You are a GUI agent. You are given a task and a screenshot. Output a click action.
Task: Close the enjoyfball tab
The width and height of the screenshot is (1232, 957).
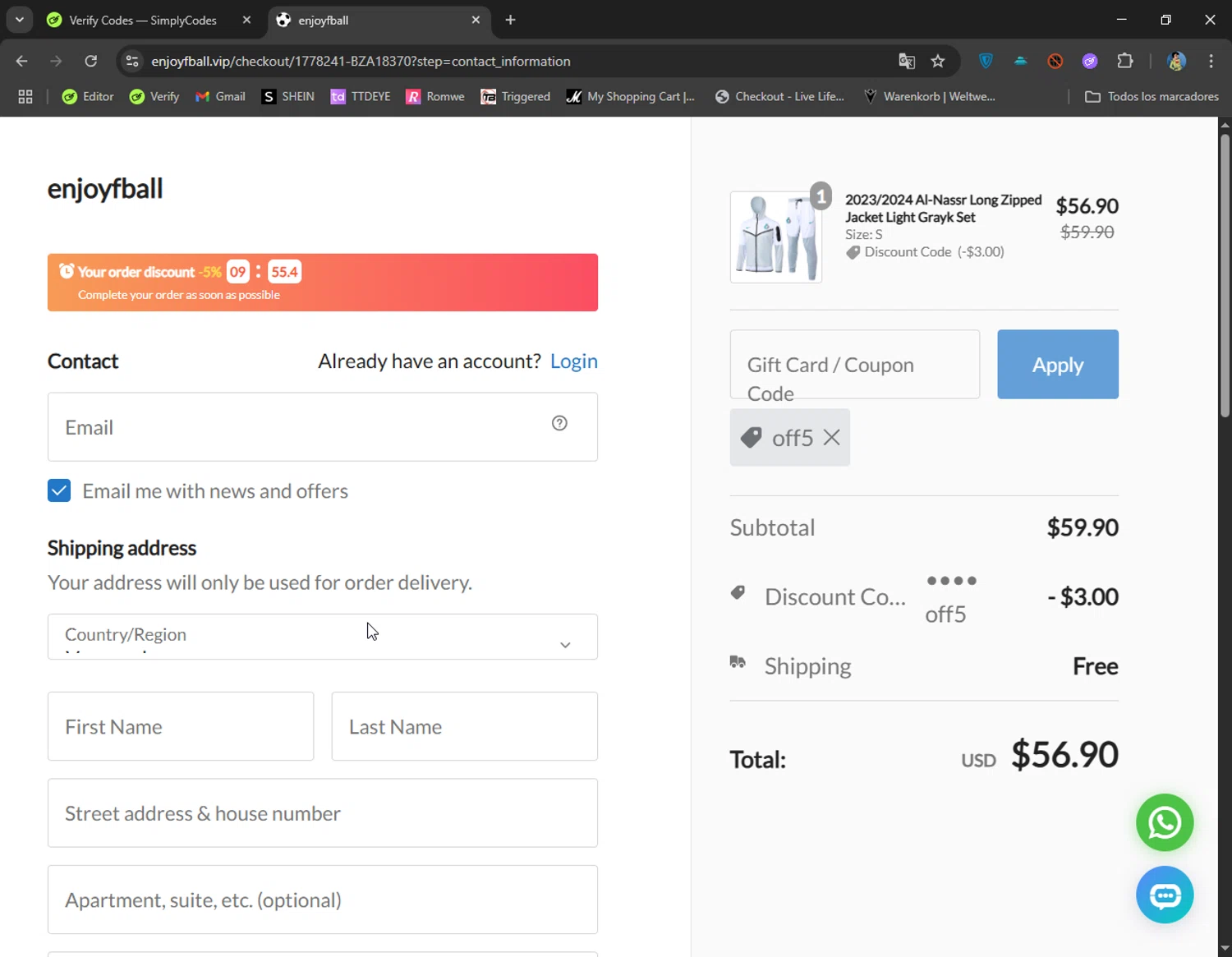tap(476, 20)
